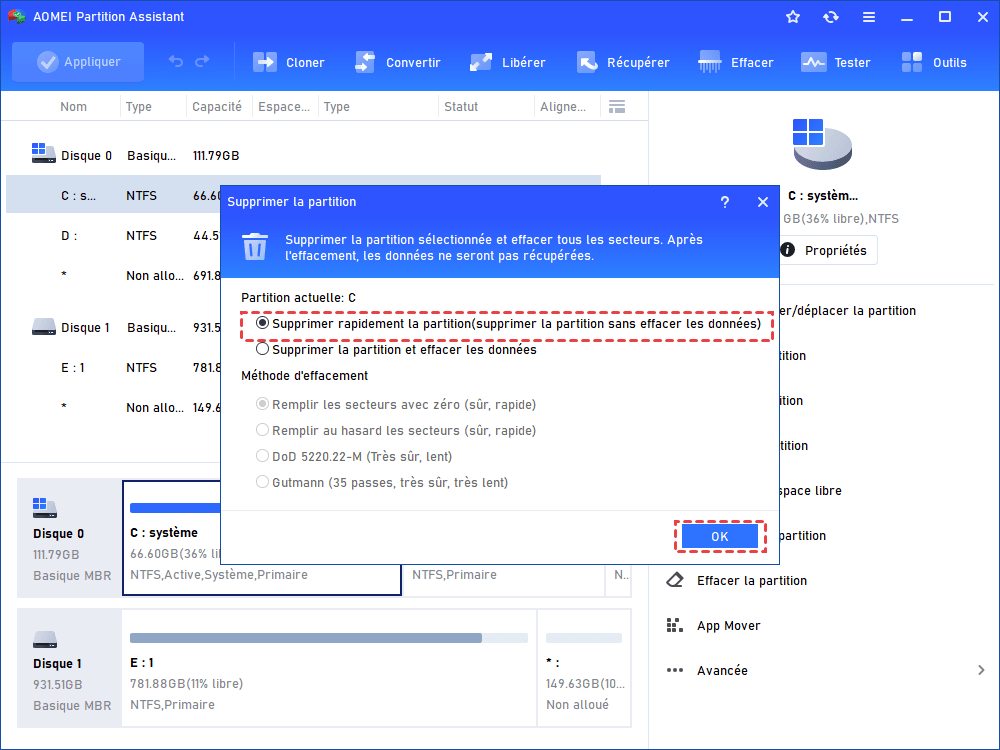1000x750 pixels.
Task: Click the Propriétés button
Action: click(x=828, y=250)
